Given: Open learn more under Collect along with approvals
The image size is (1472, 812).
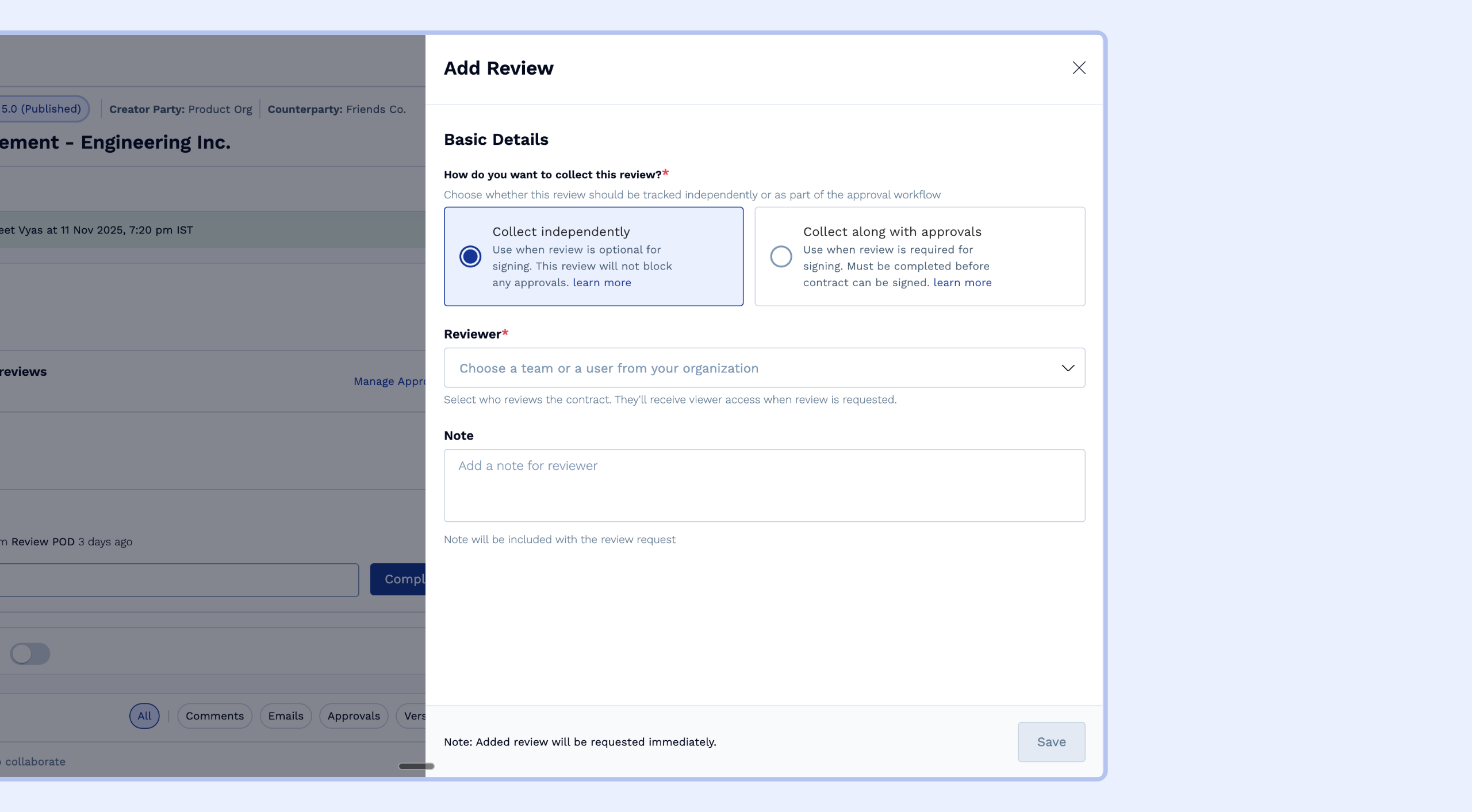Looking at the screenshot, I should (x=962, y=283).
